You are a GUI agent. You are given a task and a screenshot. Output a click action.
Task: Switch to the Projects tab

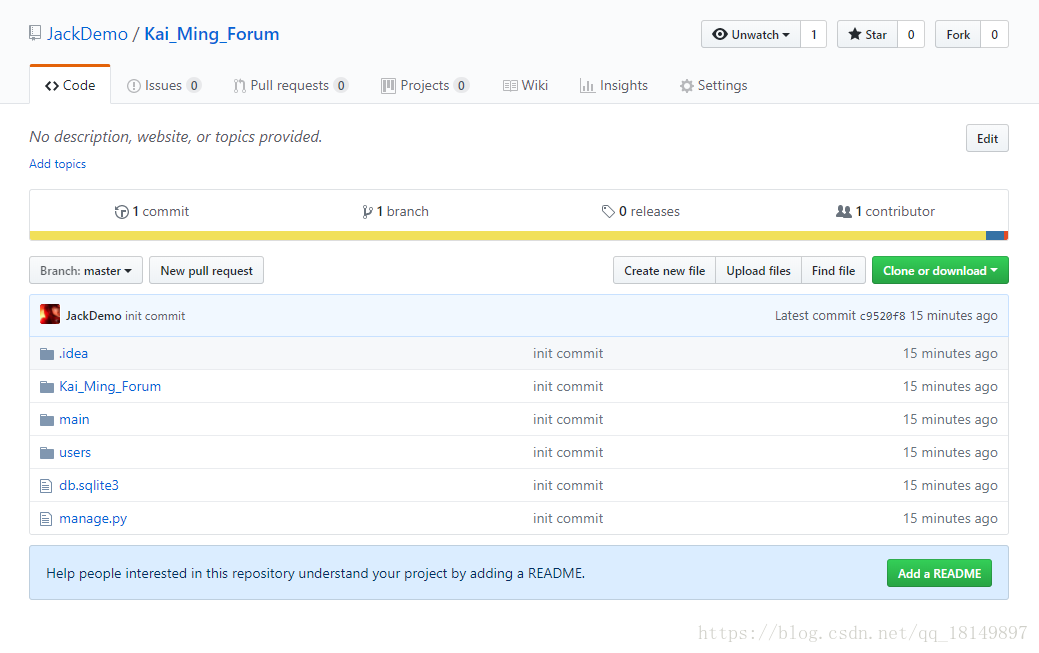point(425,86)
